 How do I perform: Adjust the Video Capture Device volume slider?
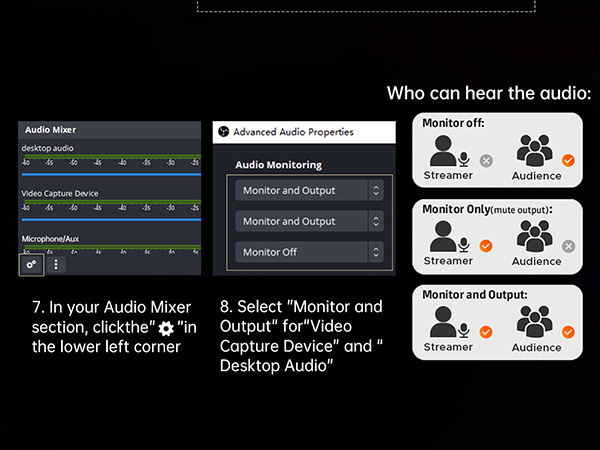click(111, 220)
